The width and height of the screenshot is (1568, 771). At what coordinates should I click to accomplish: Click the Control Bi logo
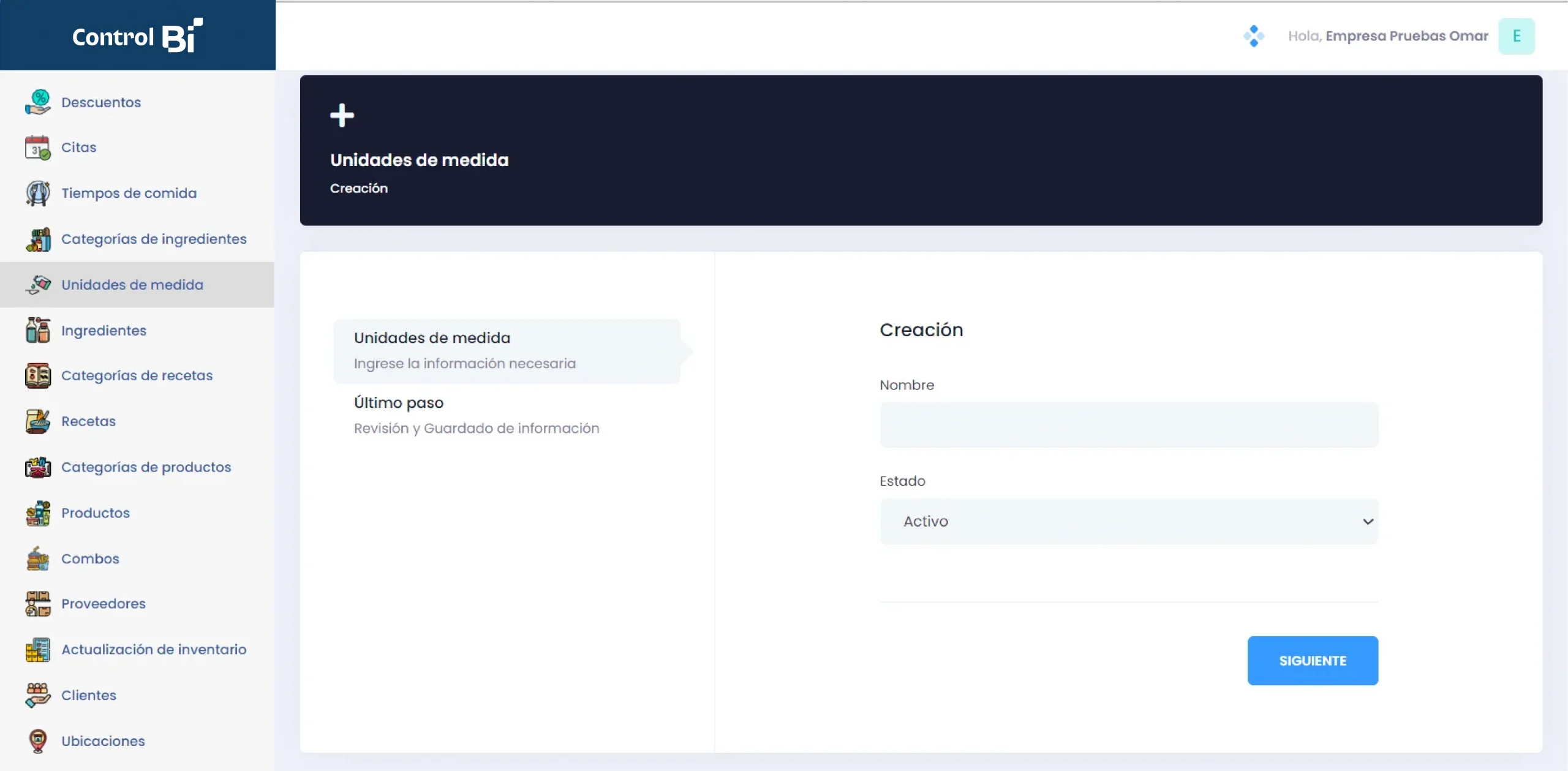(138, 35)
